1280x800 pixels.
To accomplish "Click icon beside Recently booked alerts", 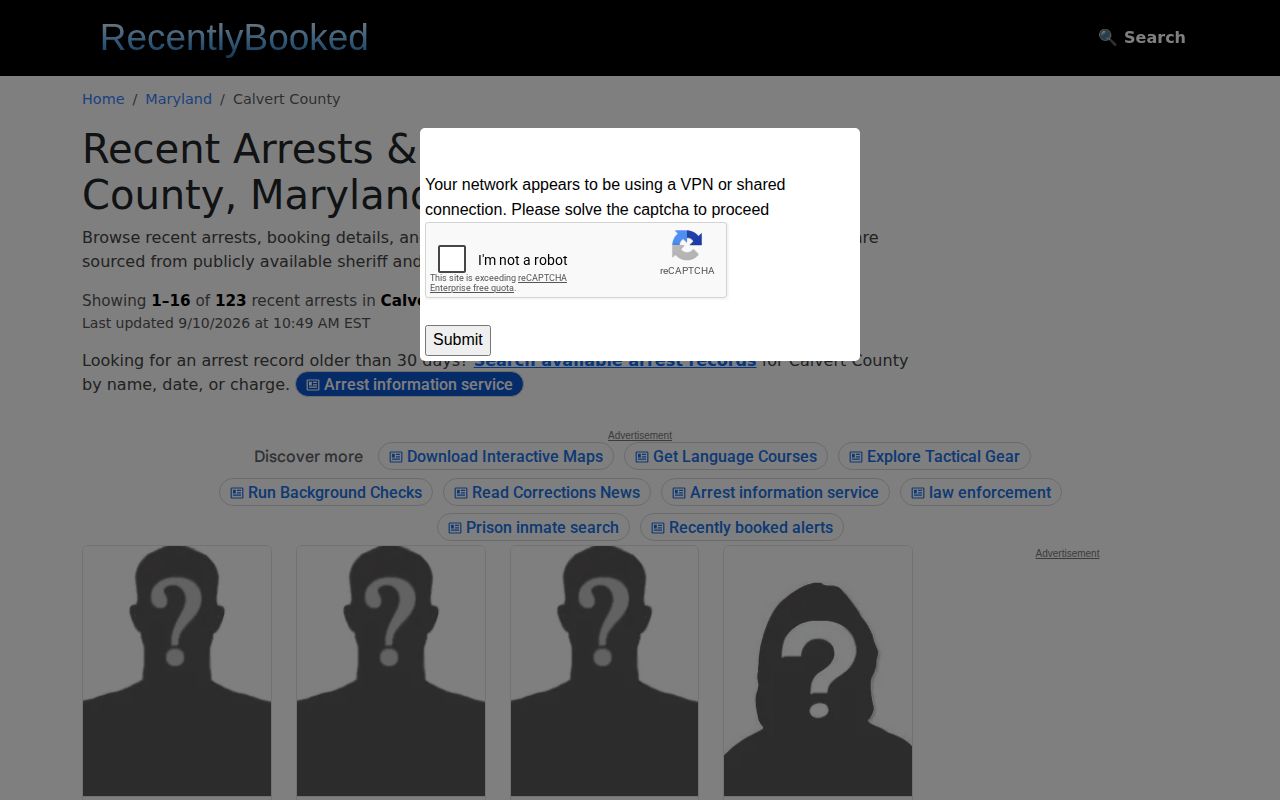I will click(658, 528).
